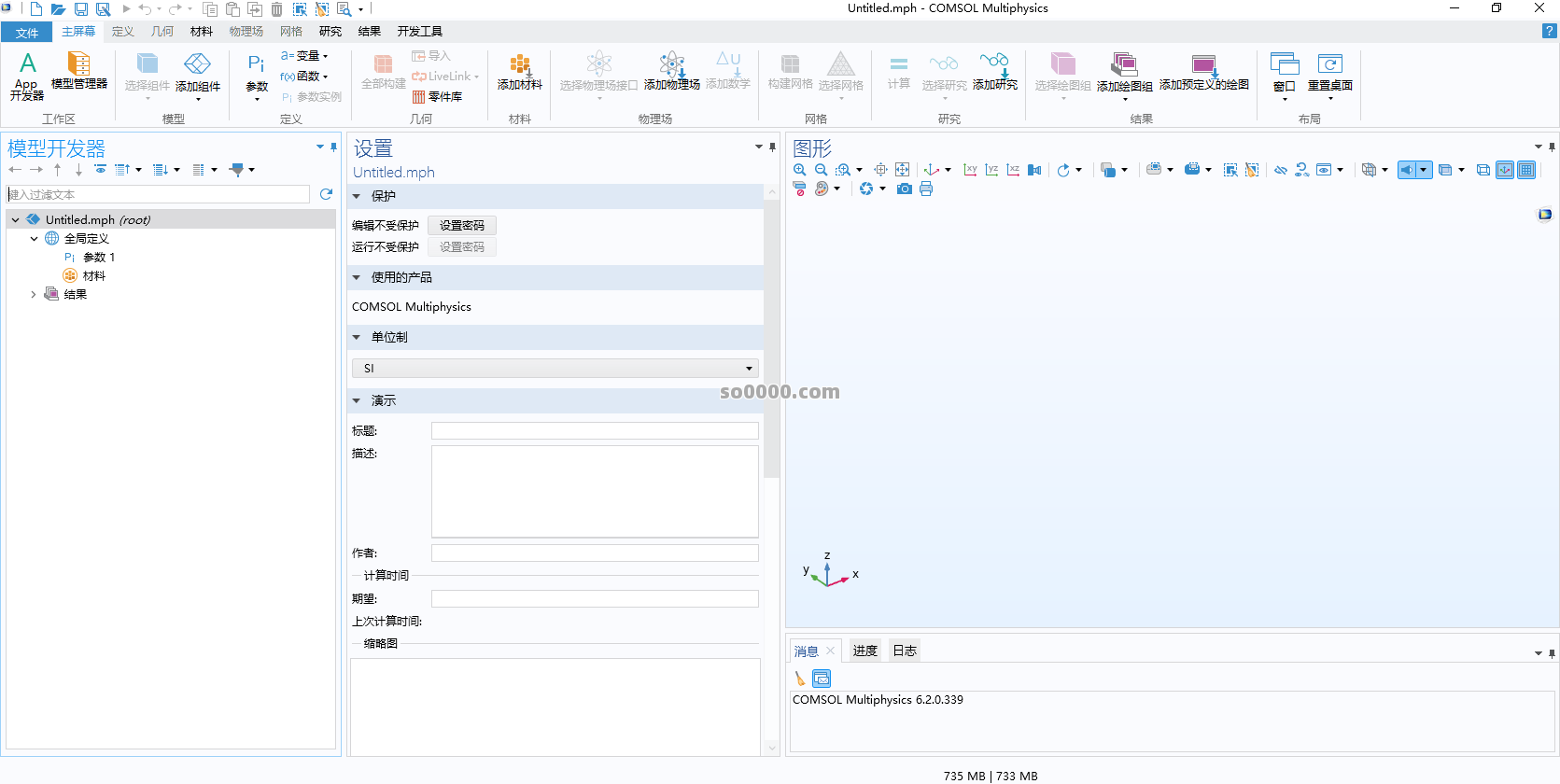The image size is (1560, 784).
Task: Toggle wireframe rendering in graphics toolbar
Action: tap(1483, 170)
